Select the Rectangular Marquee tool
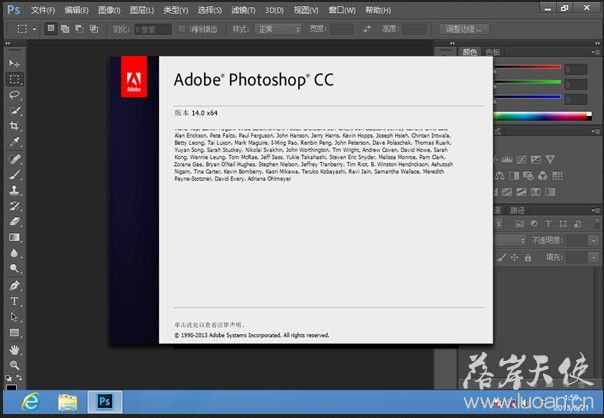 coord(15,79)
